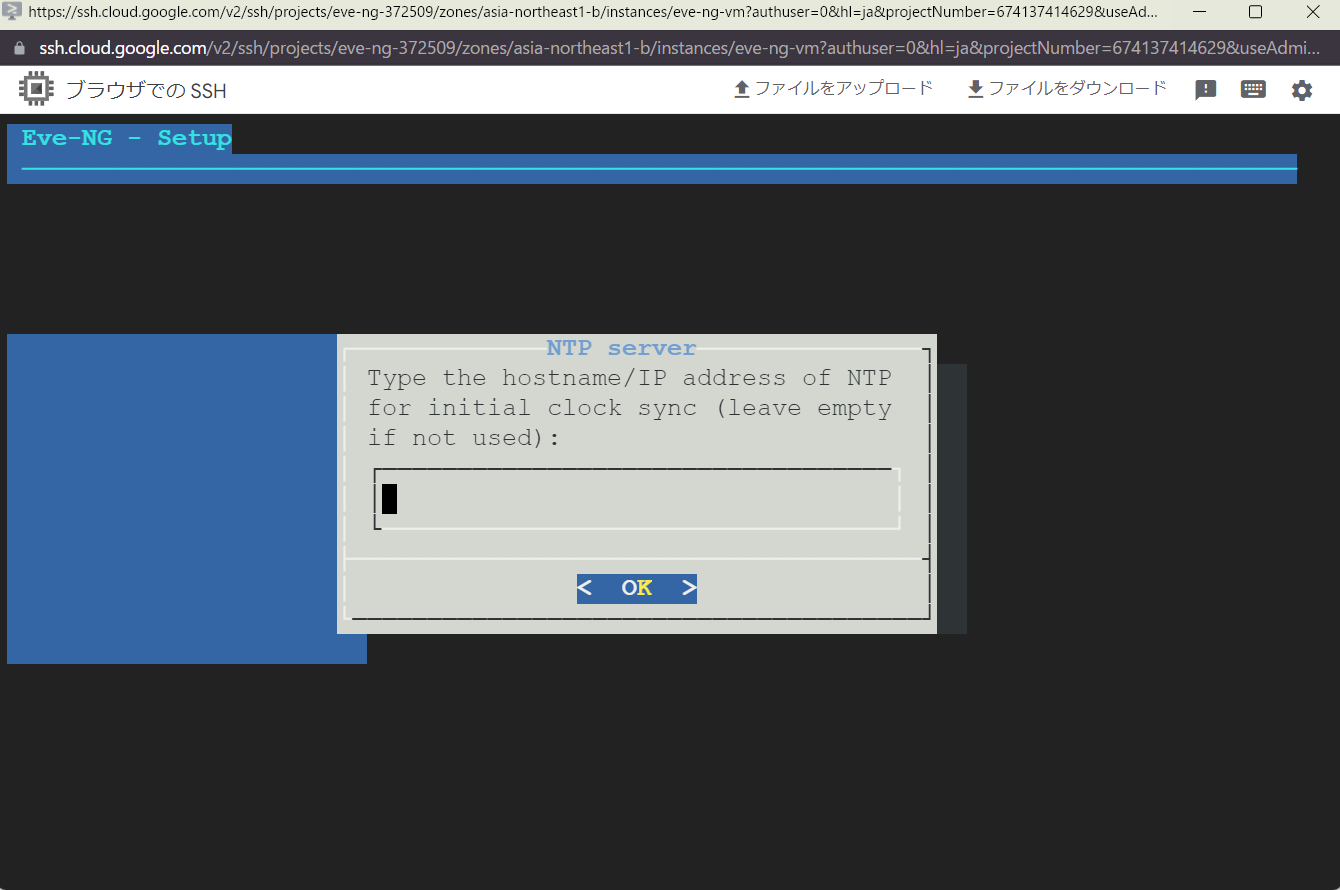This screenshot has width=1340, height=890.
Task: Click the lock icon in address bar
Action: tap(18, 48)
